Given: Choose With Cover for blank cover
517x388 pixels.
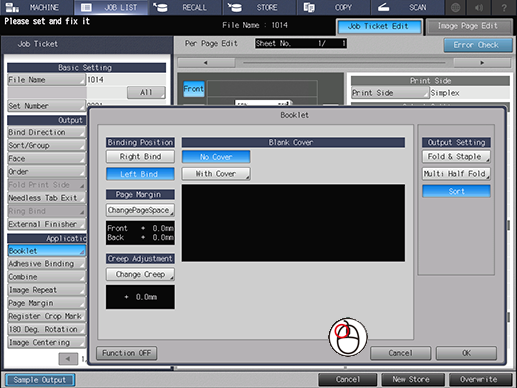Looking at the screenshot, I should pyautogui.click(x=216, y=174).
